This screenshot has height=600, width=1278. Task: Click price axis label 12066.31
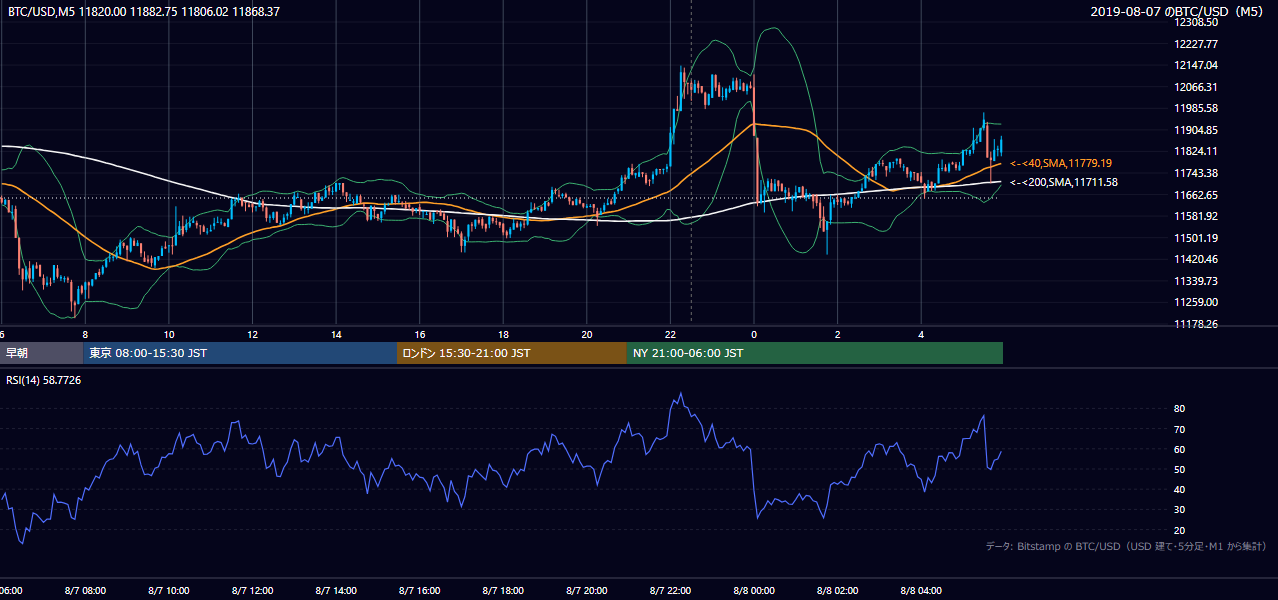coord(1196,87)
